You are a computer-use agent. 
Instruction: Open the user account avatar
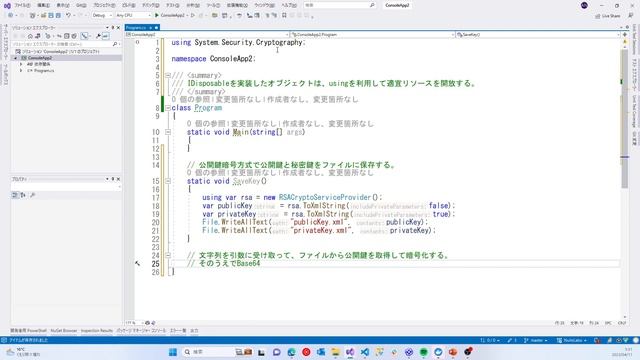click(x=584, y=5)
